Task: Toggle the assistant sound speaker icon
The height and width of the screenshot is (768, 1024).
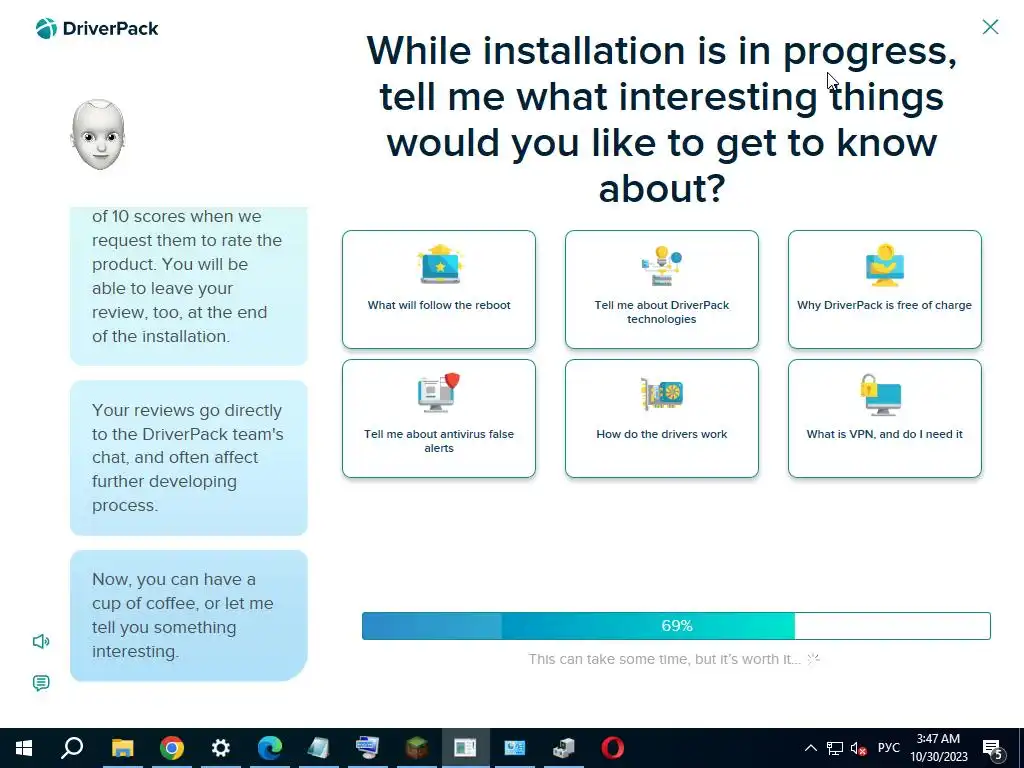Action: pyautogui.click(x=41, y=641)
